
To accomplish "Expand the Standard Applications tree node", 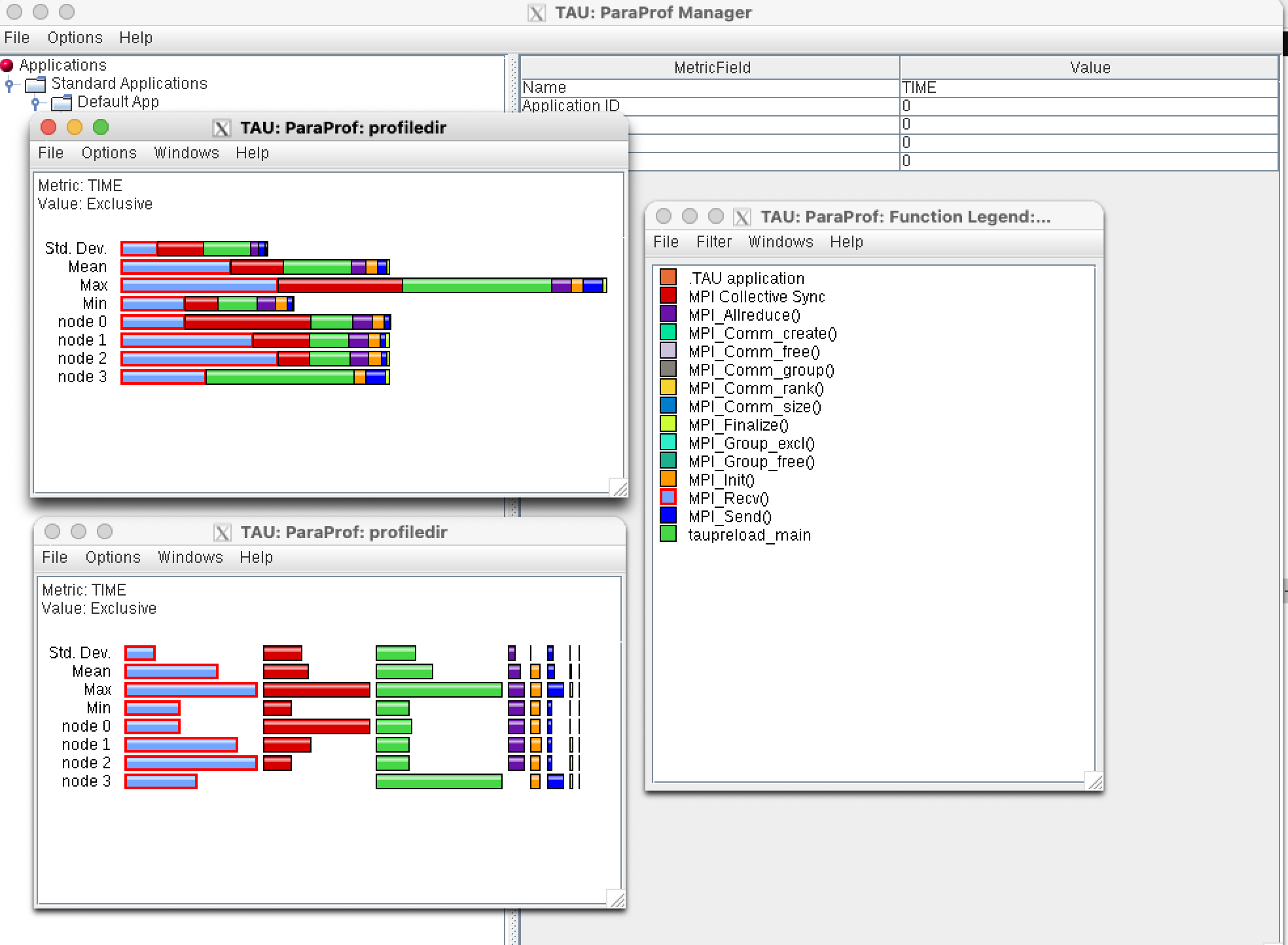I will click(x=9, y=84).
